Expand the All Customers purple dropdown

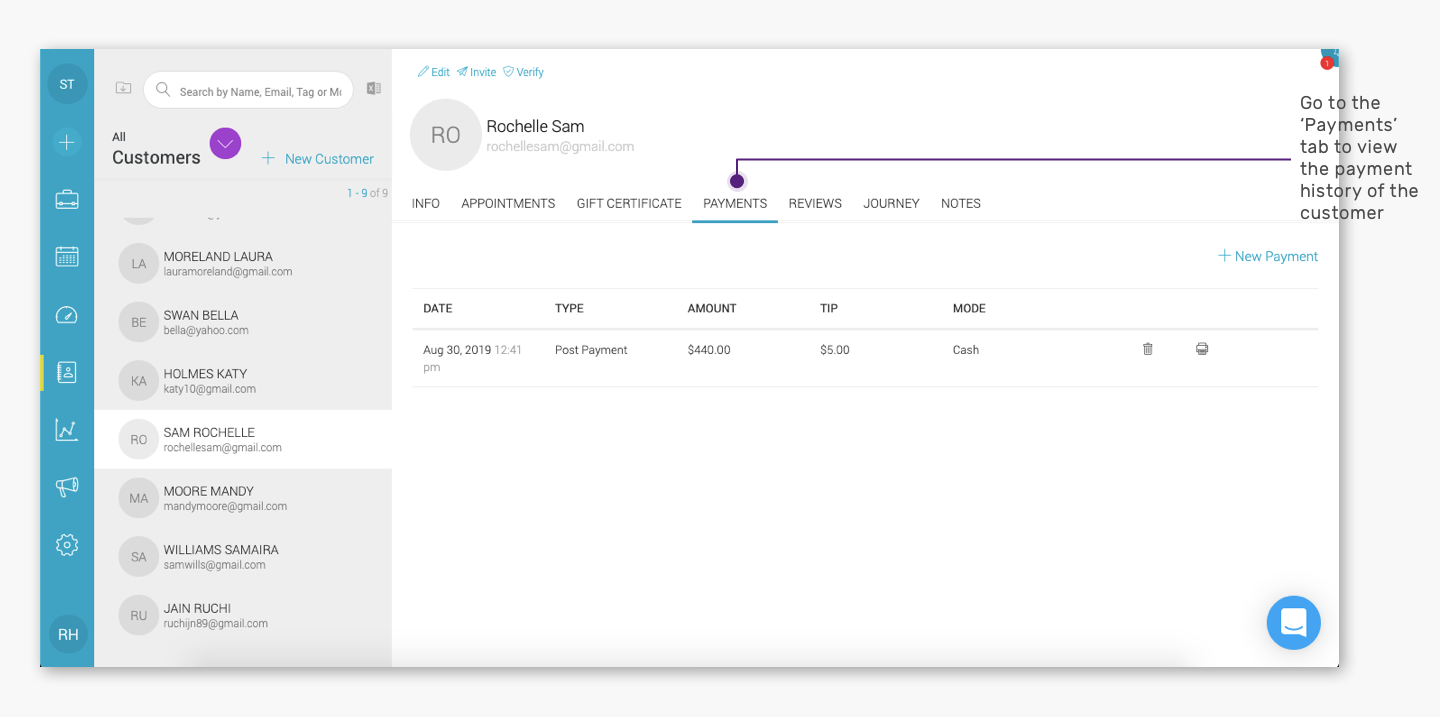[226, 144]
